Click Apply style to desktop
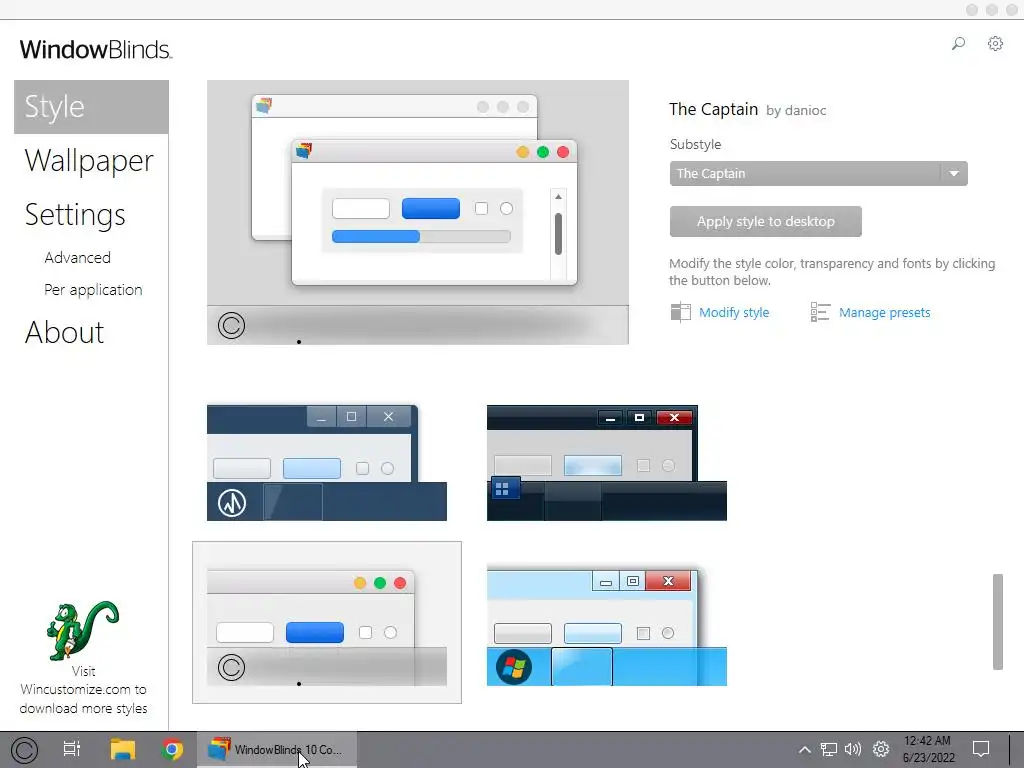 pos(765,221)
